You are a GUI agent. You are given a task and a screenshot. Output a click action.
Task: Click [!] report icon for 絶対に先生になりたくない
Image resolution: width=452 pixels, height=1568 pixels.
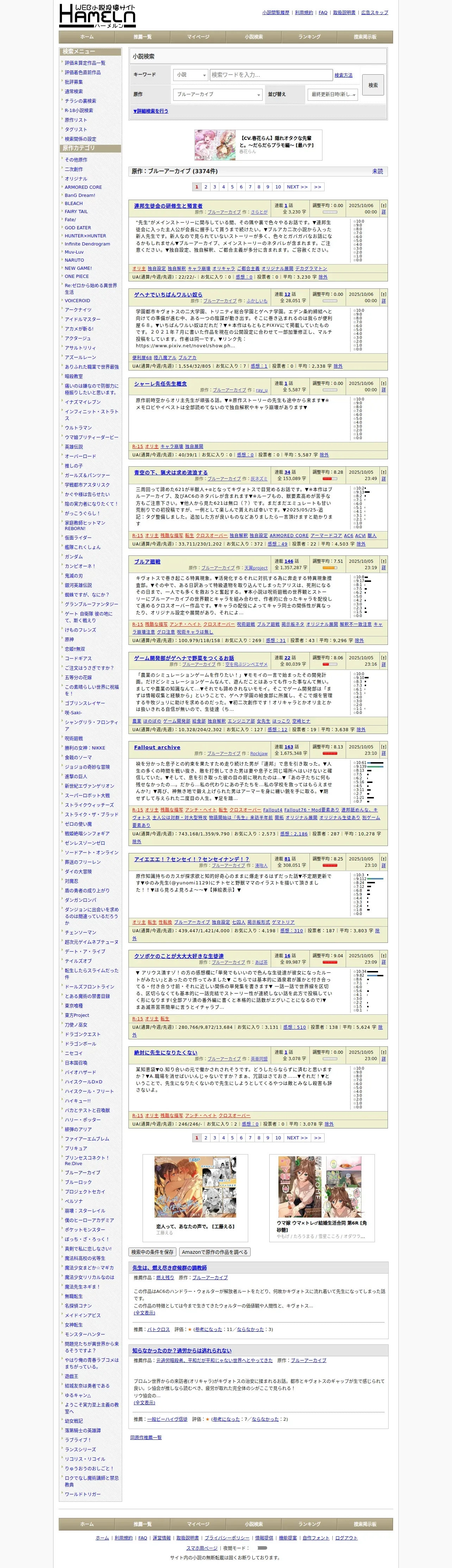click(x=383, y=1052)
